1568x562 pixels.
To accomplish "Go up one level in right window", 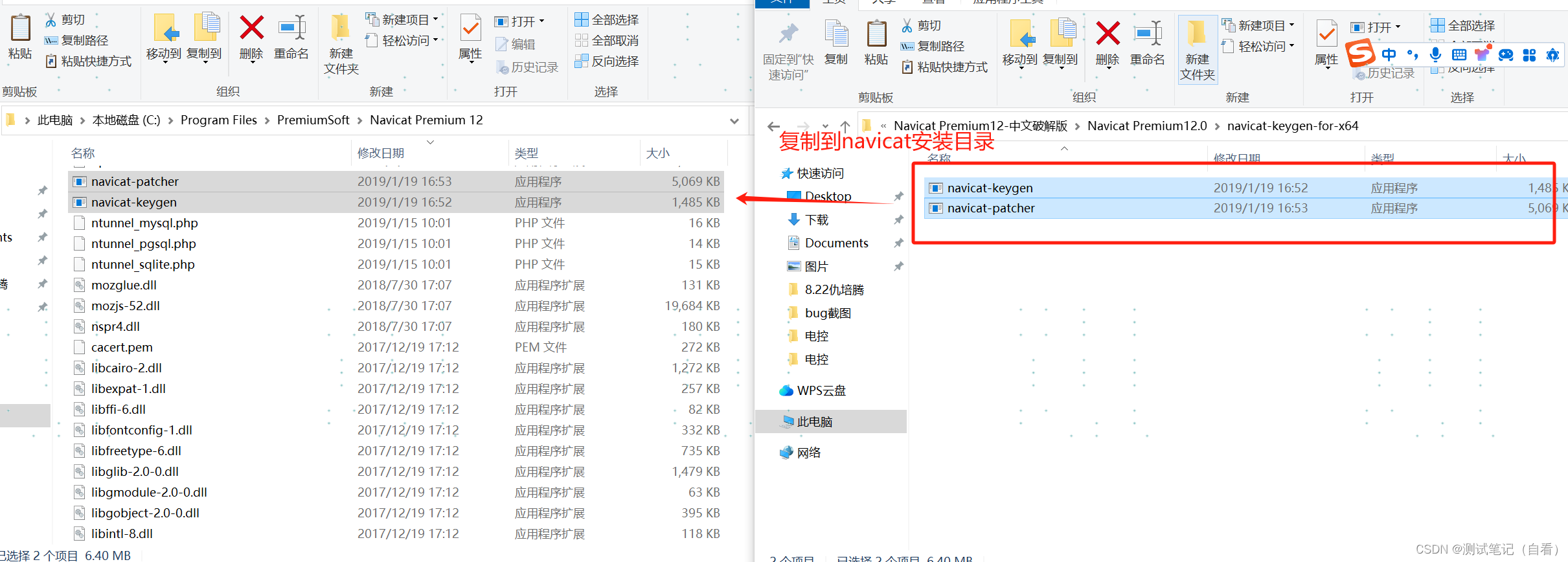I will pyautogui.click(x=845, y=126).
